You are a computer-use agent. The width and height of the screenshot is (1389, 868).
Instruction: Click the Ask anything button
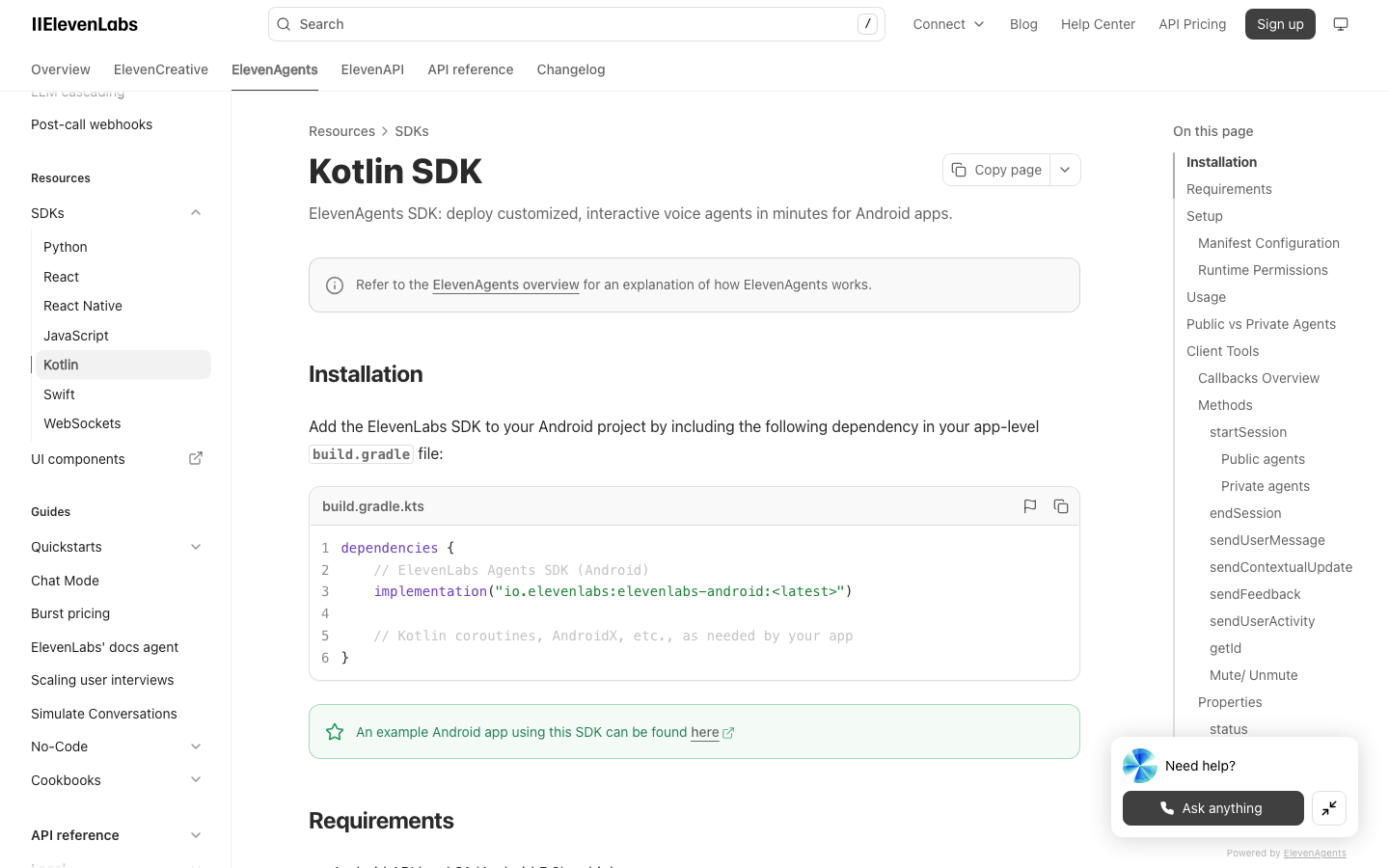(x=1213, y=808)
